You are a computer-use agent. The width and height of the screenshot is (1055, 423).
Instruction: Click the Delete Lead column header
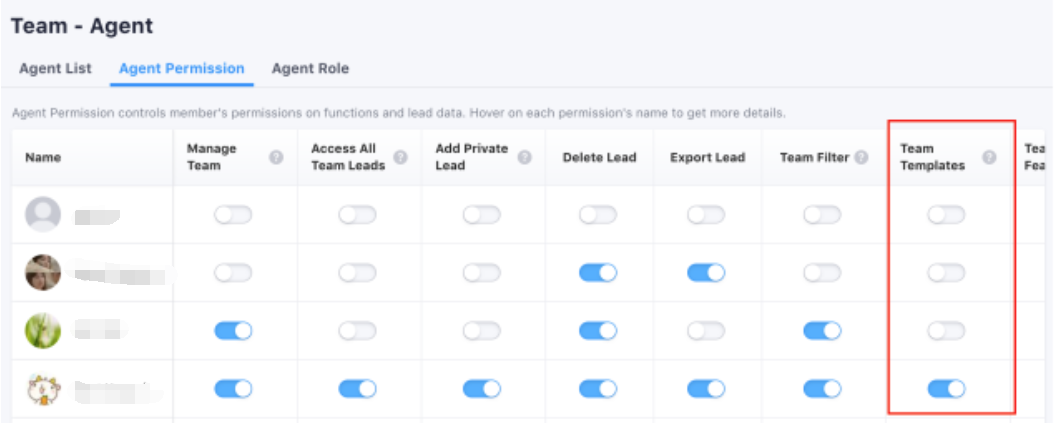pyautogui.click(x=599, y=157)
